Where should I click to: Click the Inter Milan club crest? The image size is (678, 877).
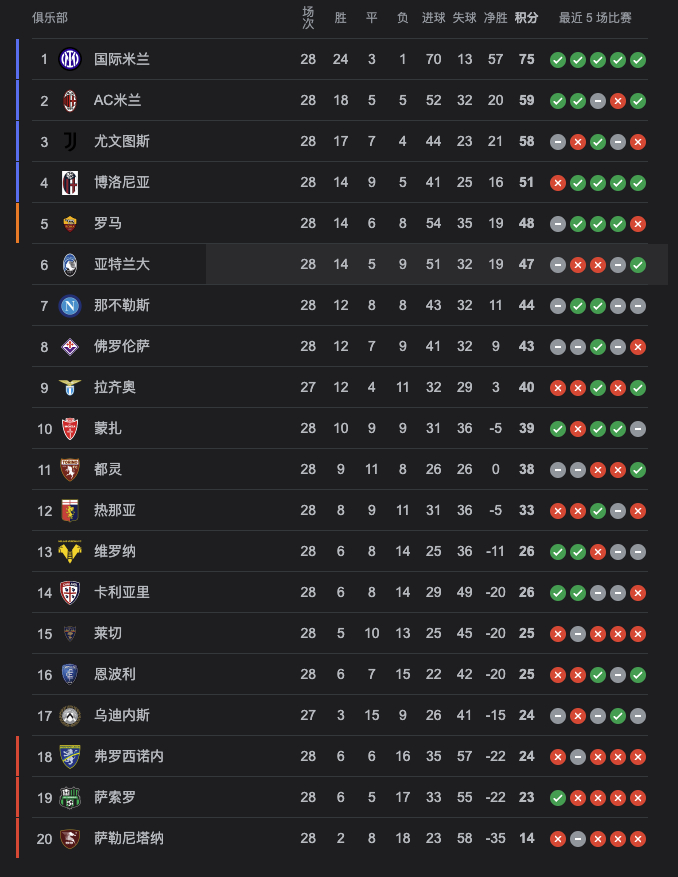click(x=70, y=59)
